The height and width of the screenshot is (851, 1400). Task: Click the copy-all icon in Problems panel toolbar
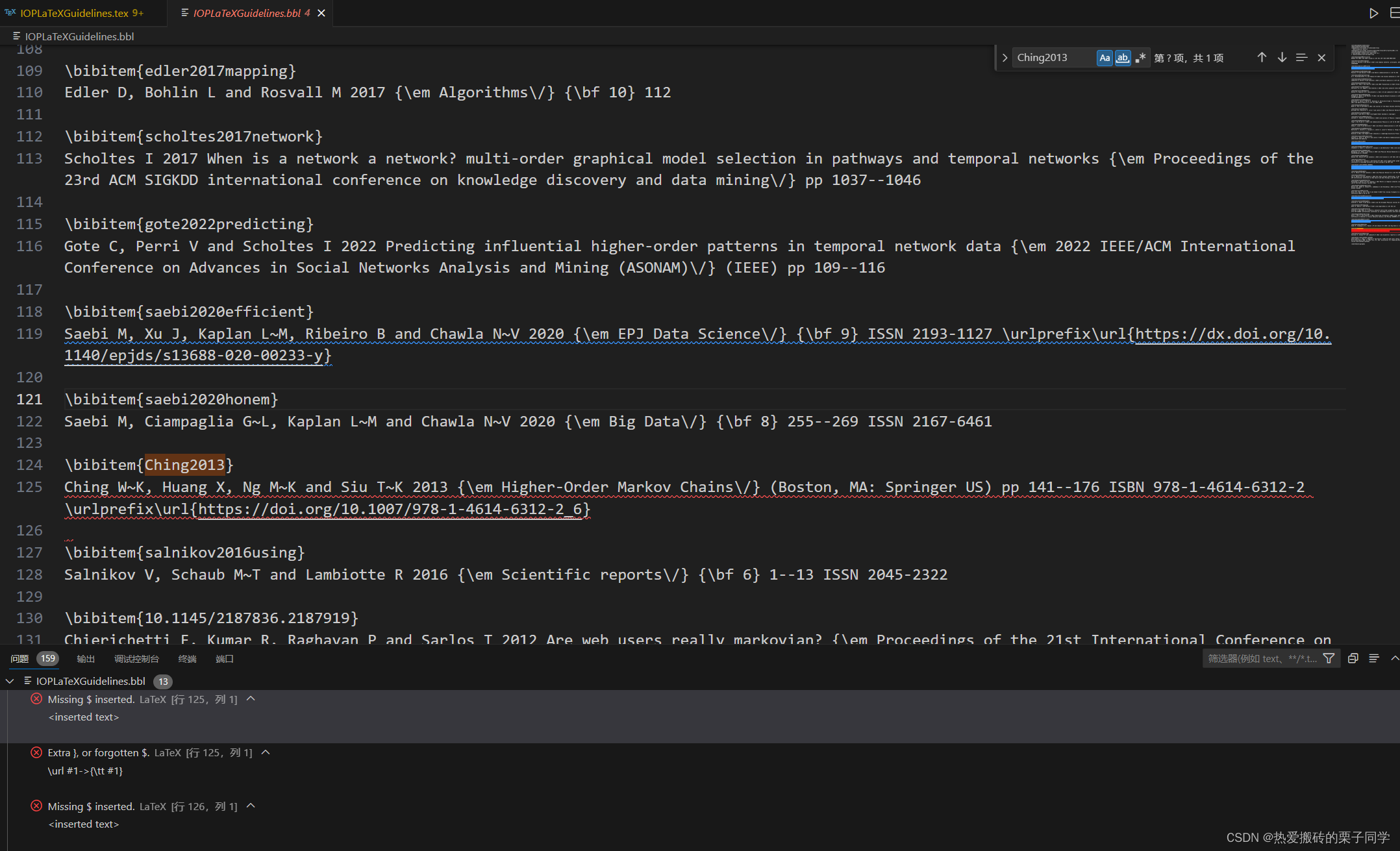coord(1353,658)
